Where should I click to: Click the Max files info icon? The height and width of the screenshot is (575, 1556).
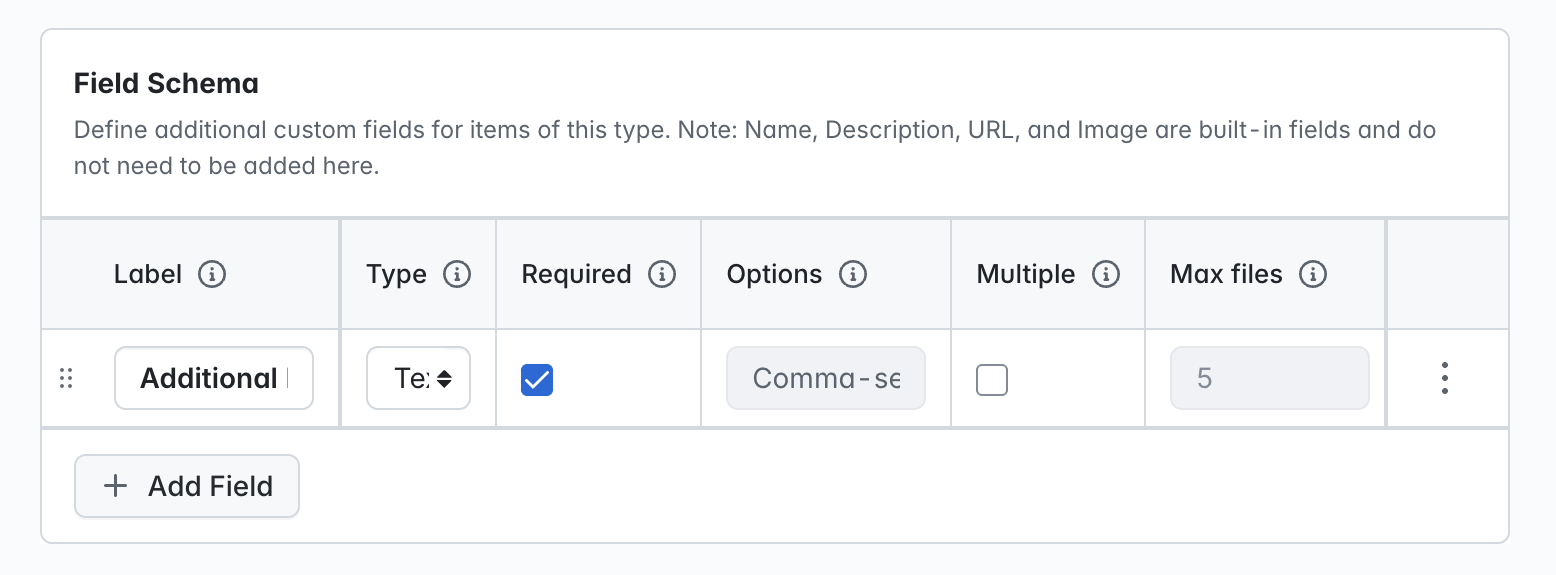pyautogui.click(x=1313, y=274)
